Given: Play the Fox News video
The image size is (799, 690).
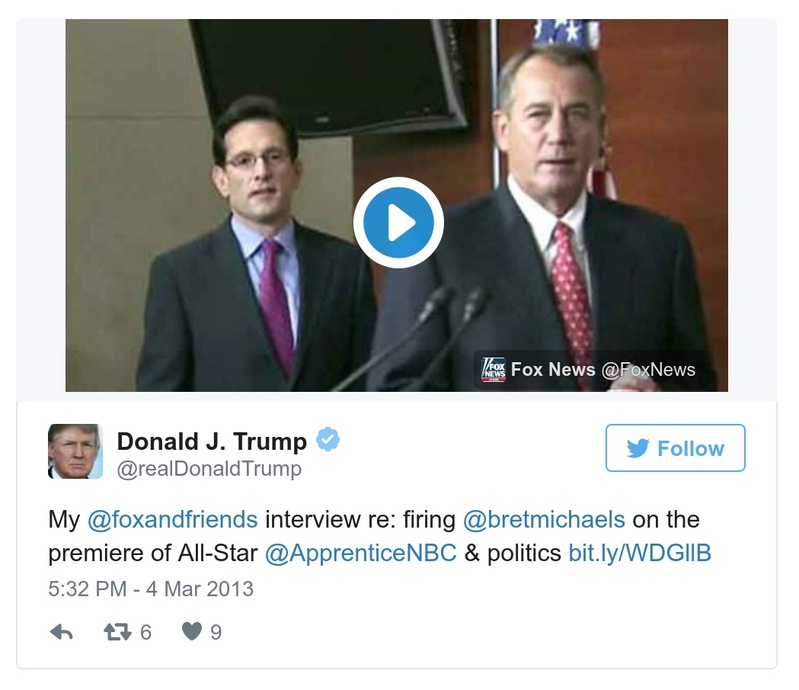Looking at the screenshot, I should tap(398, 222).
